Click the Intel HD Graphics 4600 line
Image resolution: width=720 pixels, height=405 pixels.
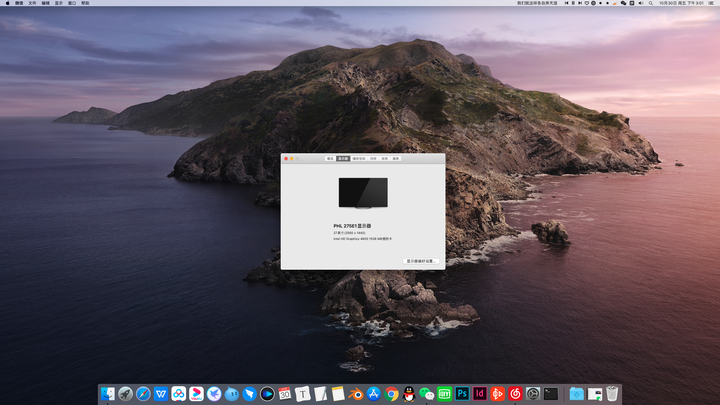point(362,239)
